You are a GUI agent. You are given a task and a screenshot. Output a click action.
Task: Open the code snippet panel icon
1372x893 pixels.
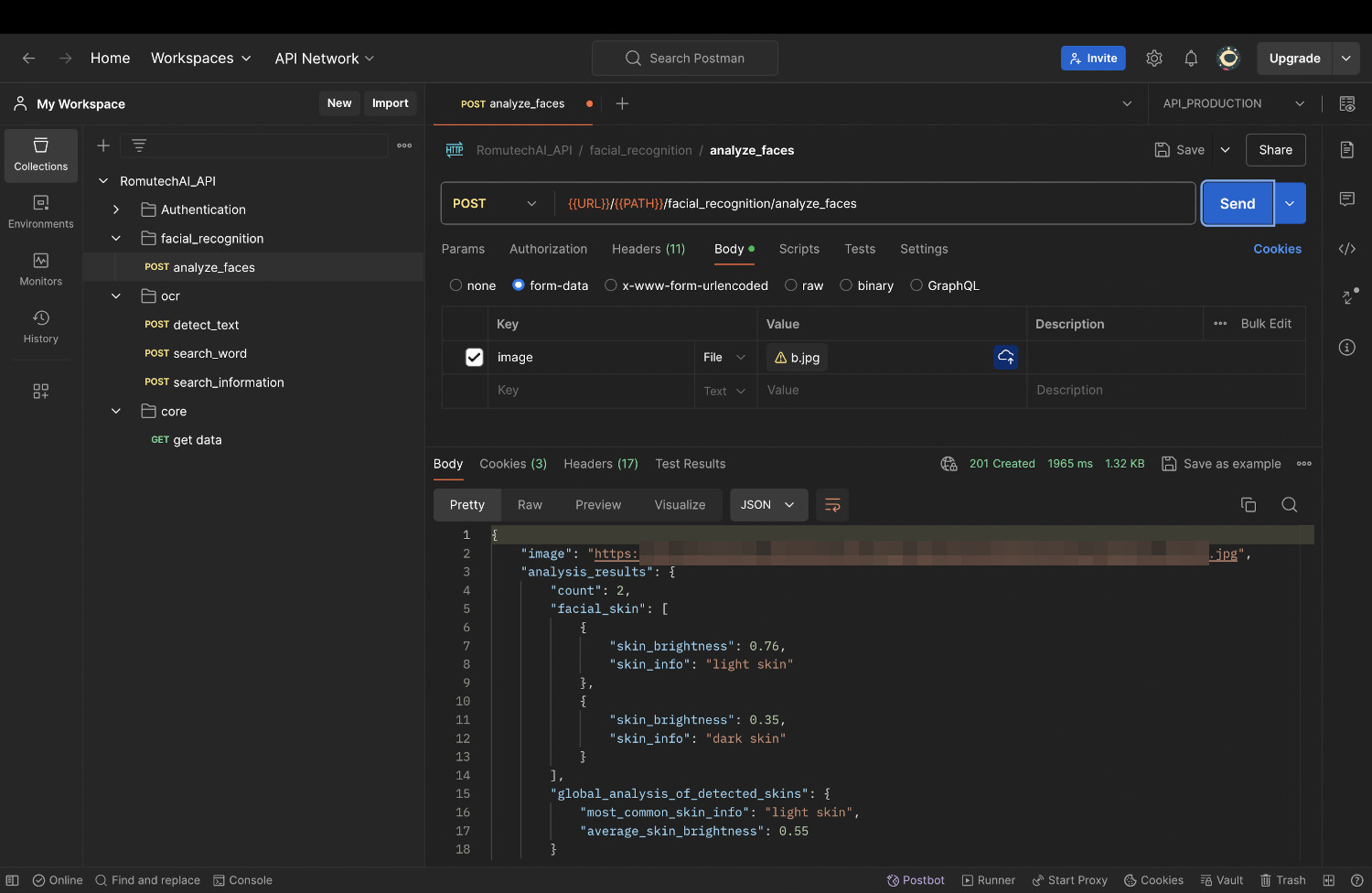1346,249
